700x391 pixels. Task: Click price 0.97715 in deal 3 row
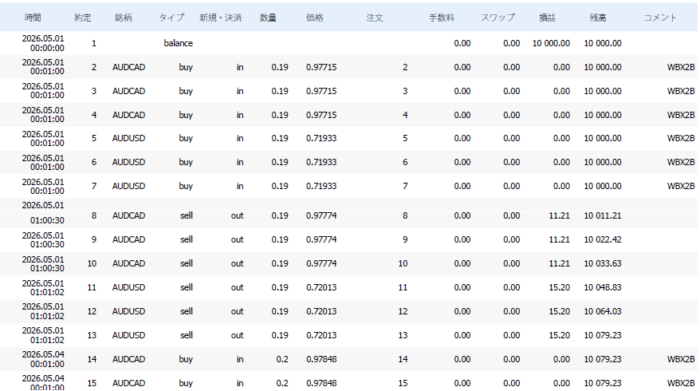321,91
